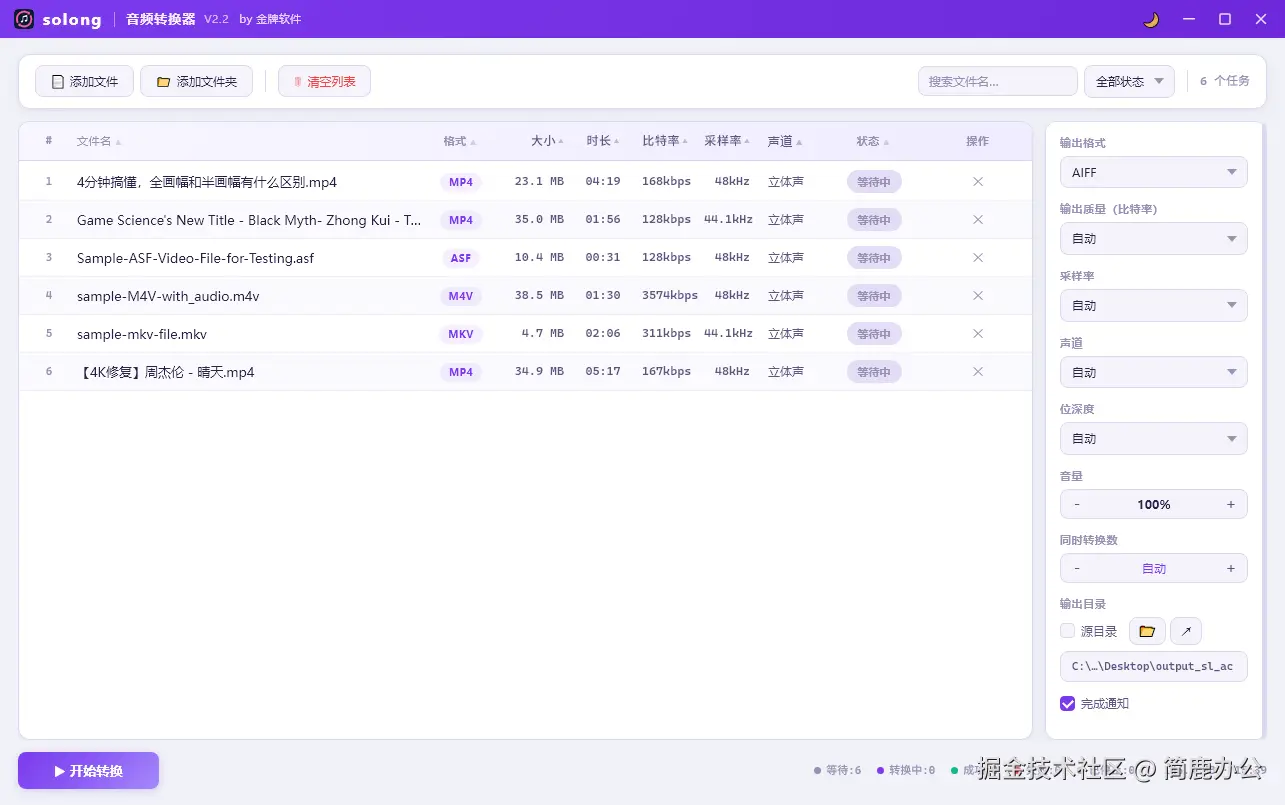
Task: Focus the 搜索文件名 search field
Action: 997,81
